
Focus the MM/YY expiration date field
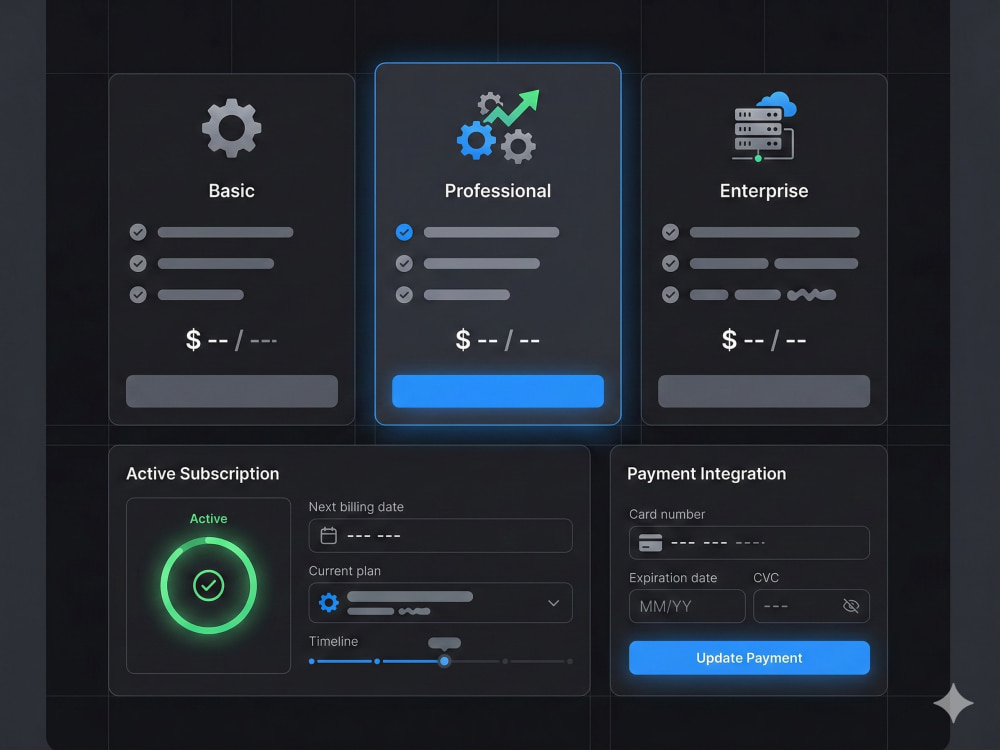(687, 606)
